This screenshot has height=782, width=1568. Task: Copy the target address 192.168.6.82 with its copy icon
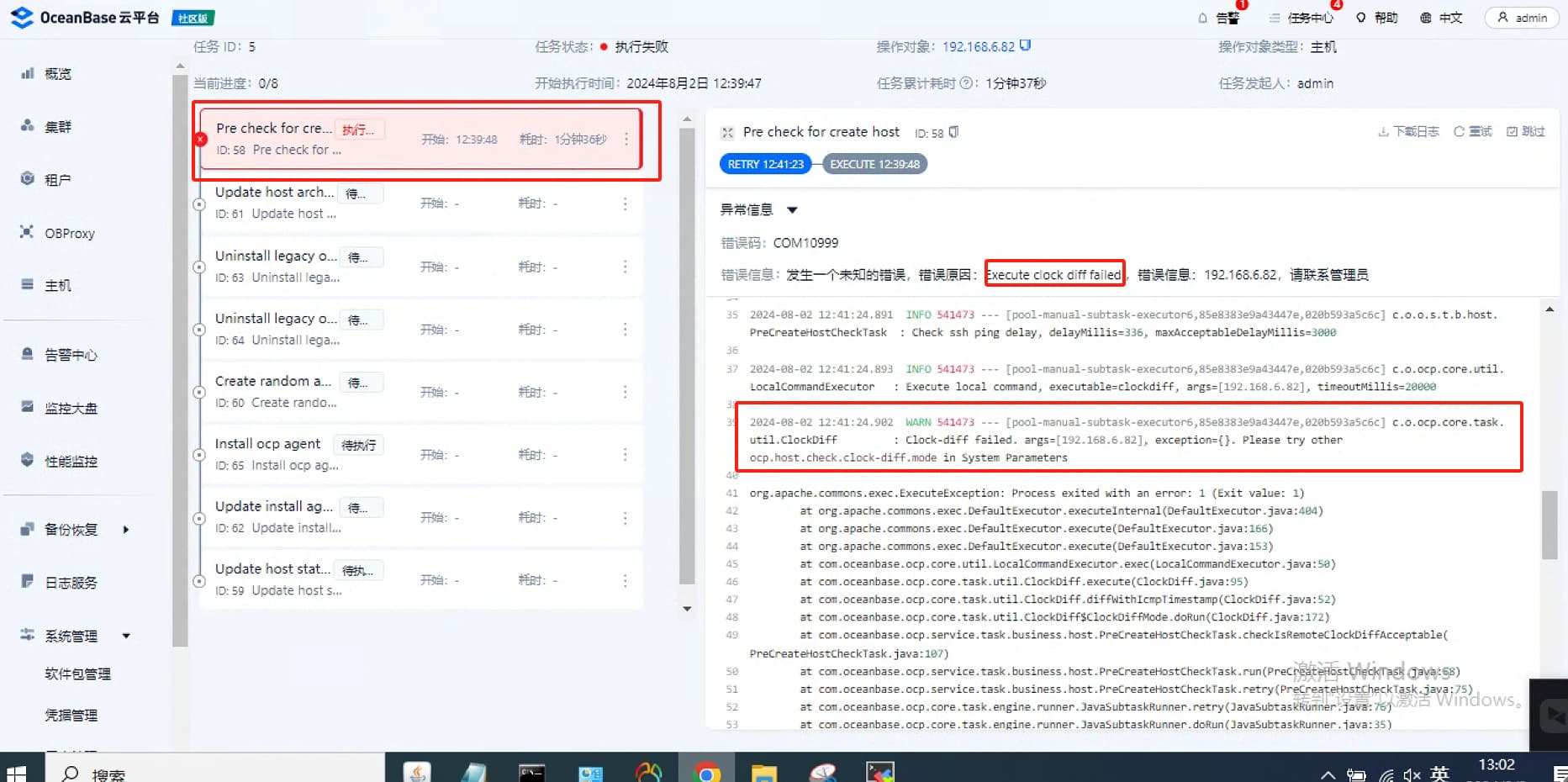pos(1025,45)
